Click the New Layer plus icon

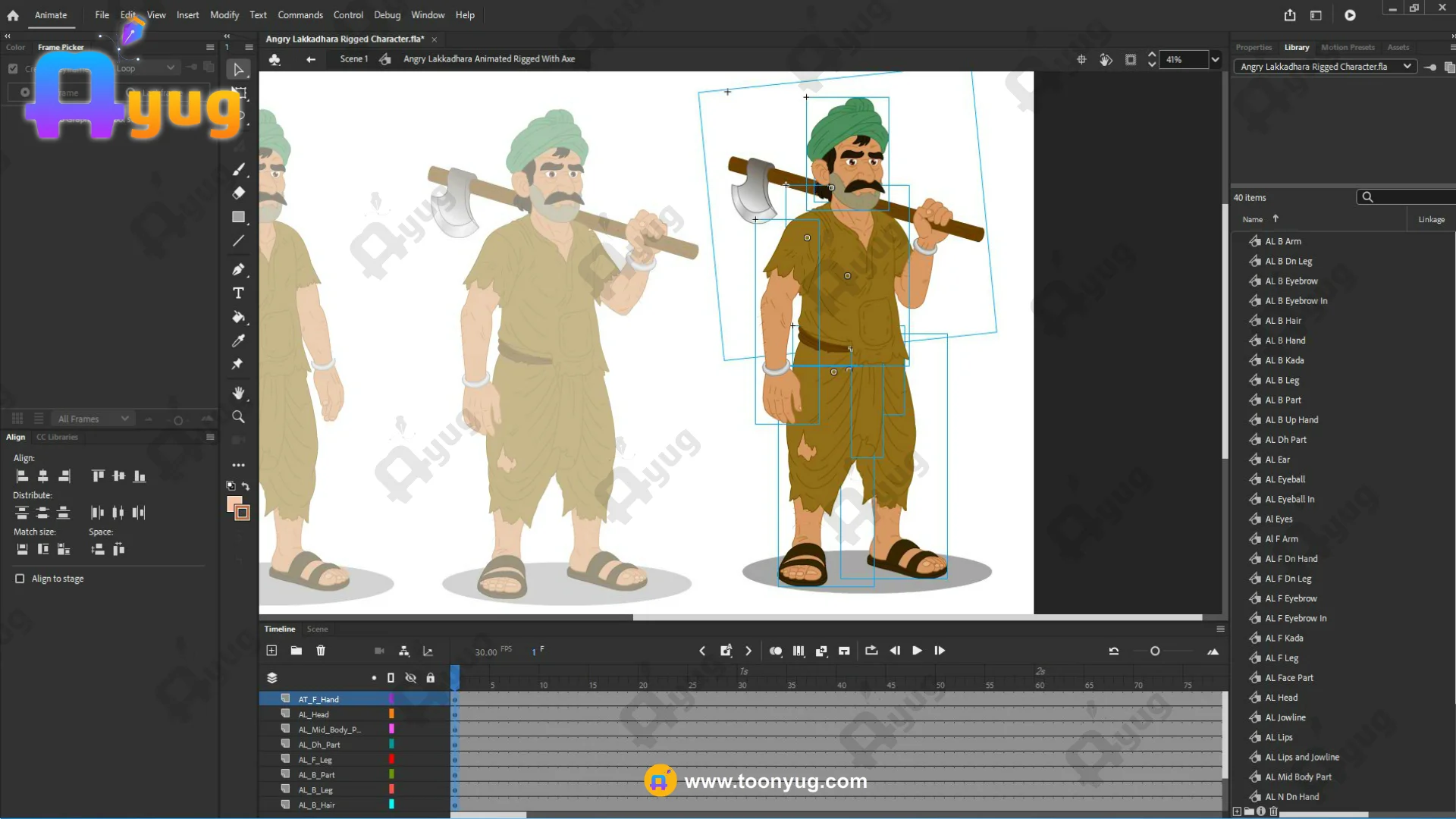tap(271, 651)
